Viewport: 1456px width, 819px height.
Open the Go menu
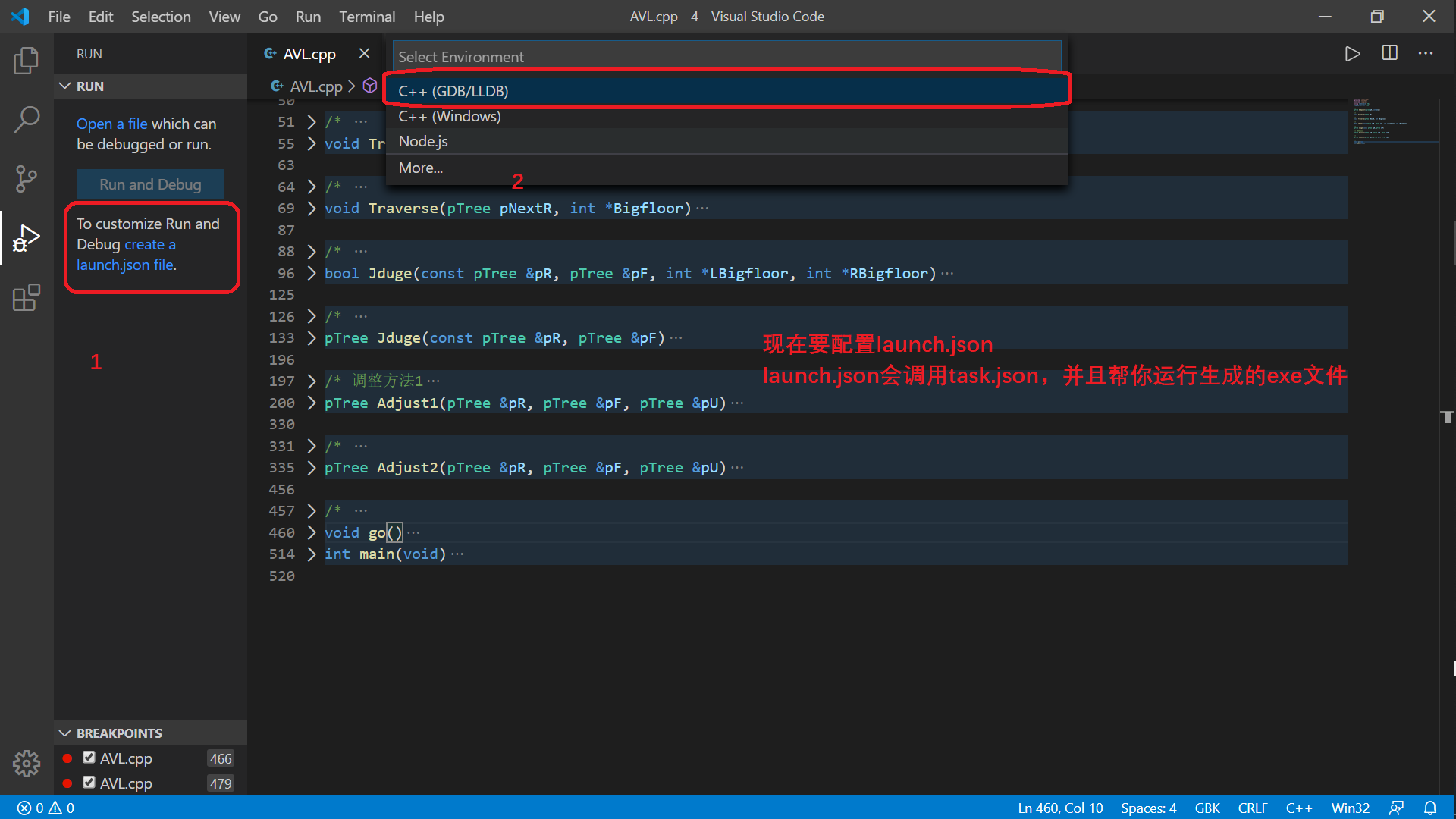click(268, 16)
